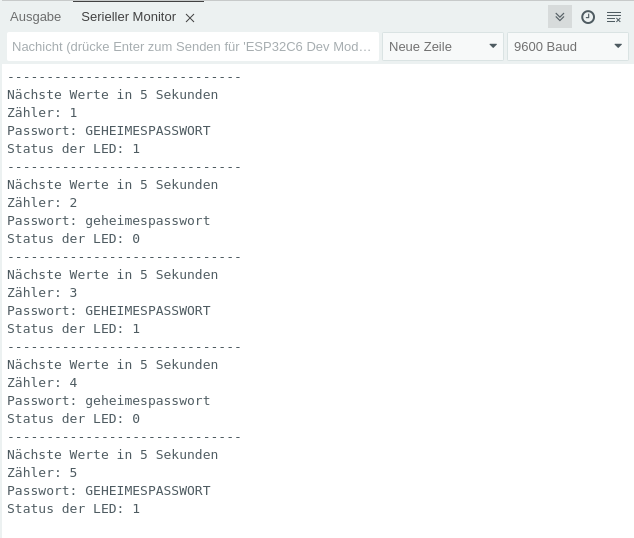Screen dimensions: 634x538
Task: Switch to the Ausgabe tab
Action: pyautogui.click(x=35, y=17)
